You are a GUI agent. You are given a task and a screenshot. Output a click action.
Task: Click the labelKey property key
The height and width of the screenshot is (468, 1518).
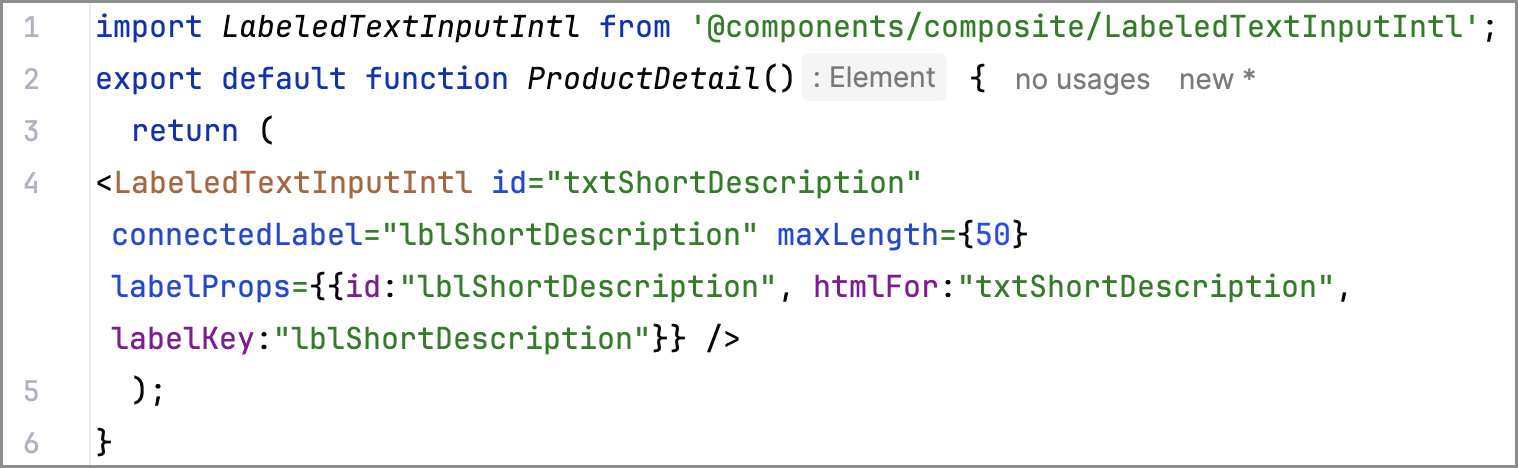tap(183, 339)
